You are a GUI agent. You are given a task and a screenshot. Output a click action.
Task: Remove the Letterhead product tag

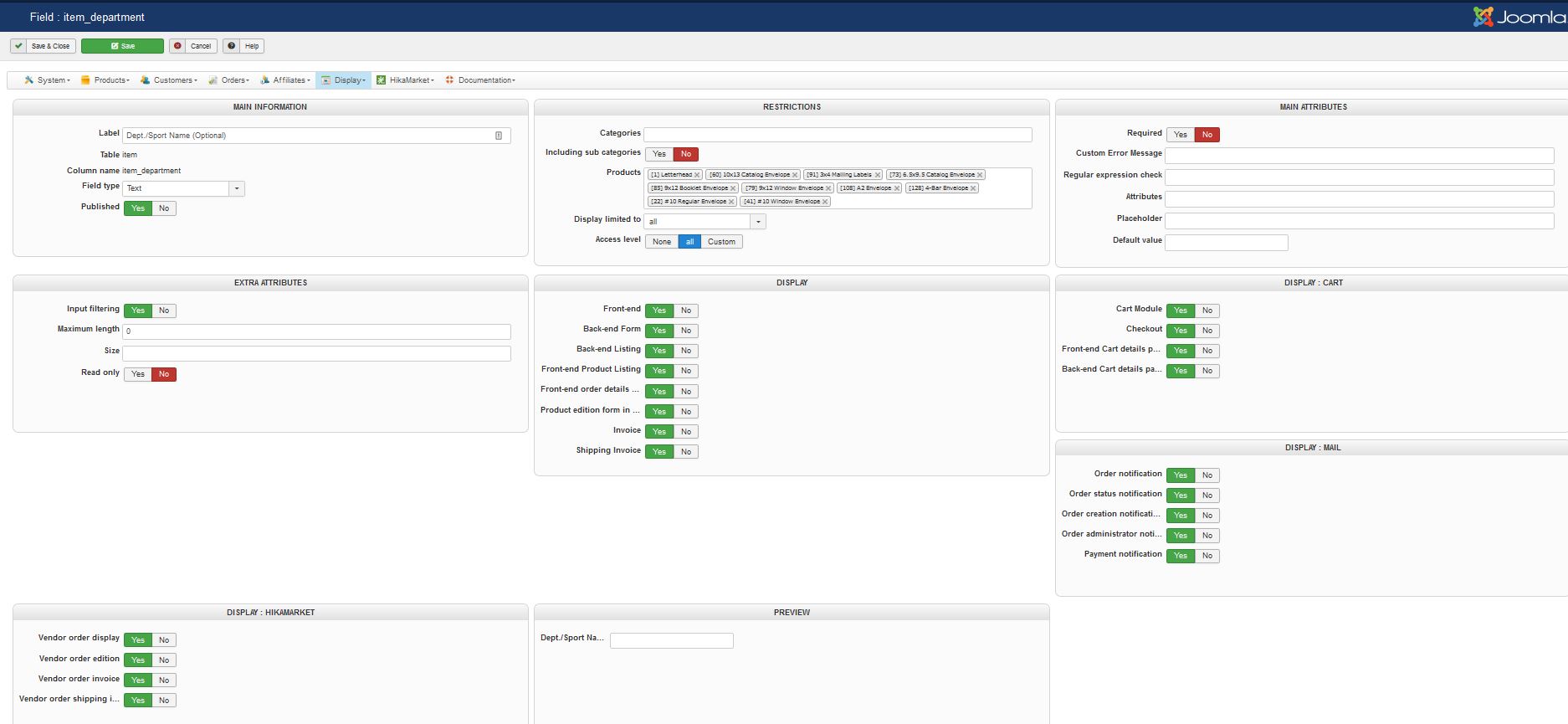pos(697,175)
